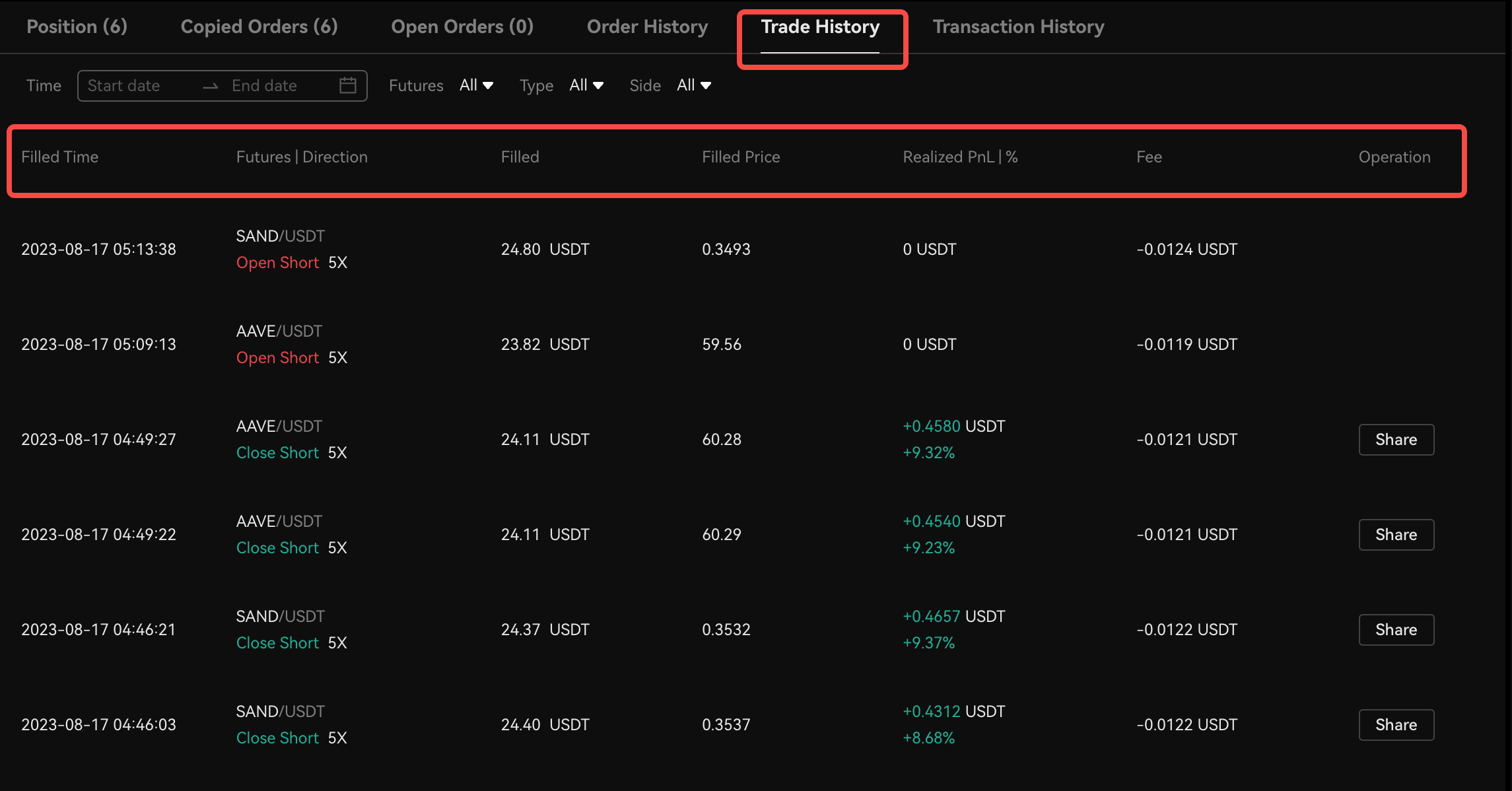Image resolution: width=1512 pixels, height=791 pixels.
Task: Switch to the Position (6) tab
Action: (77, 26)
